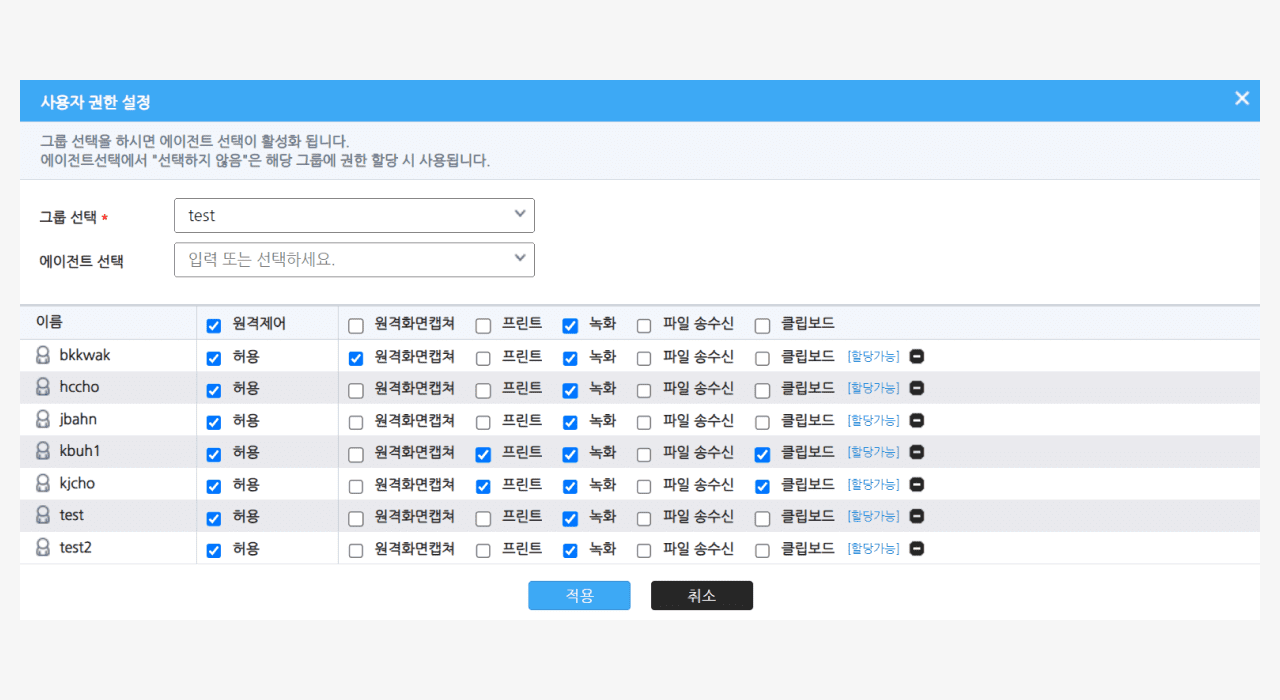Click the chevron on the group selector
1280x700 pixels.
[519, 215]
